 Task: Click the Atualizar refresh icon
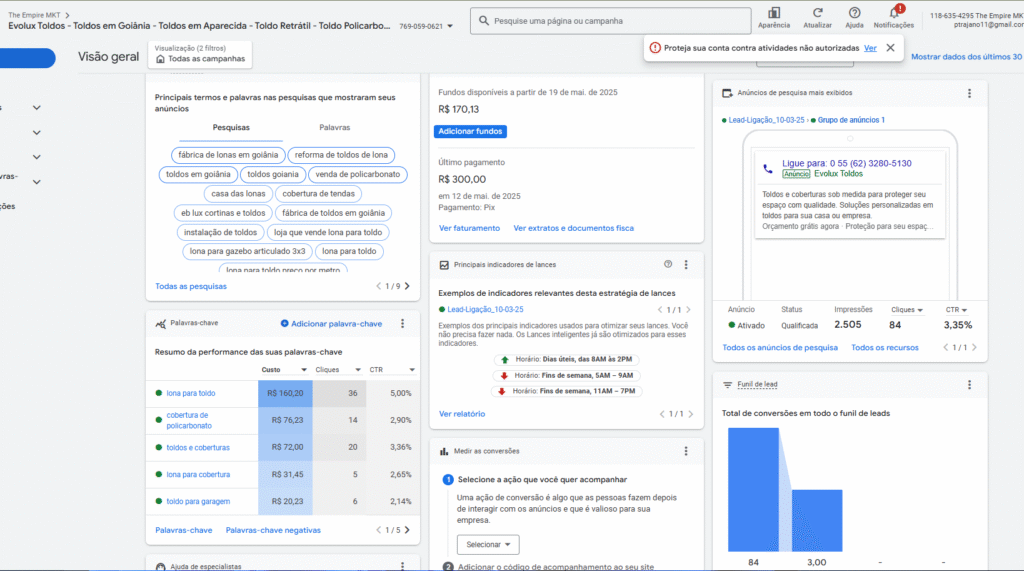[x=817, y=13]
